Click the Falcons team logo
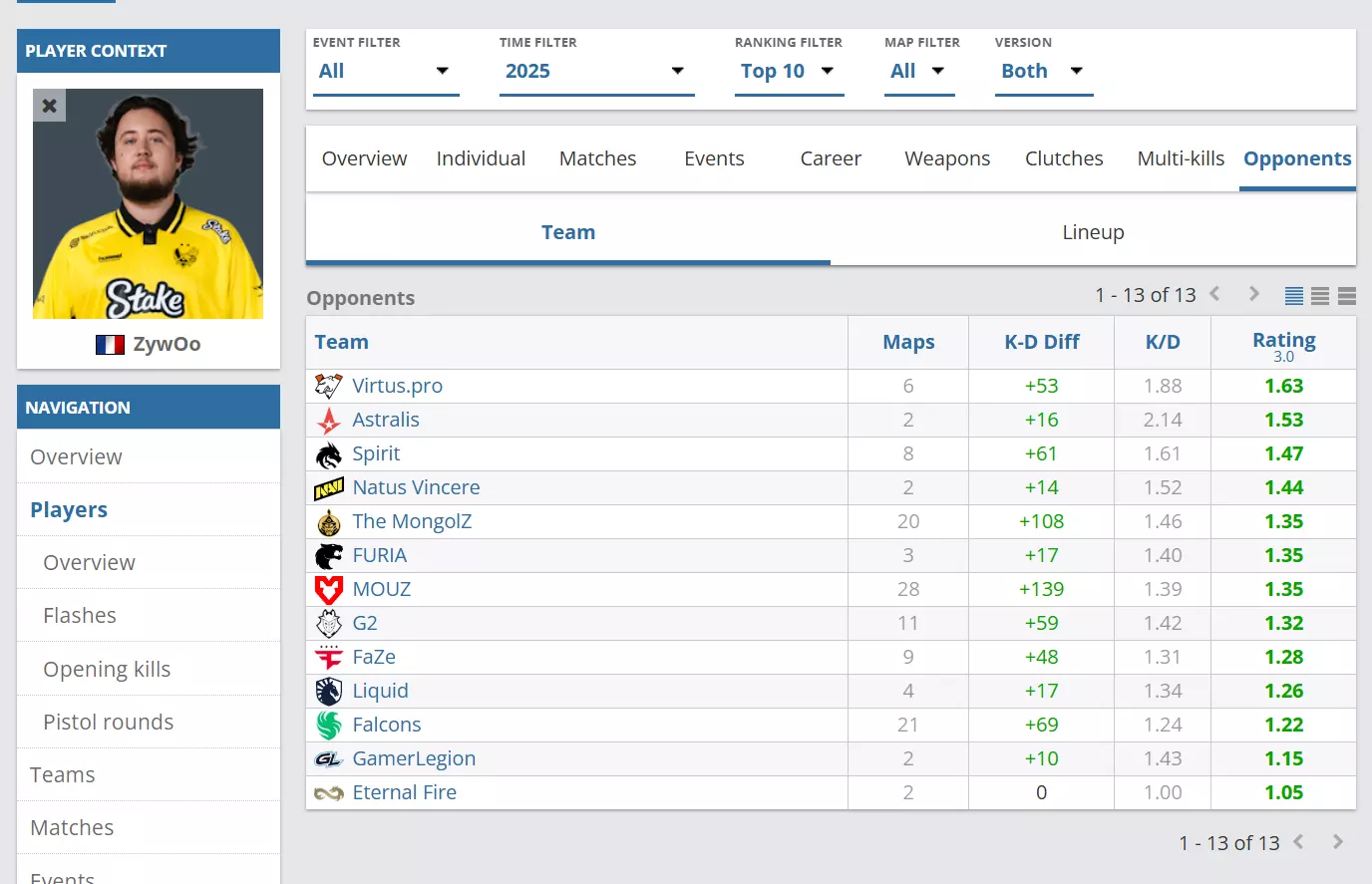The width and height of the screenshot is (1372, 884). click(328, 726)
